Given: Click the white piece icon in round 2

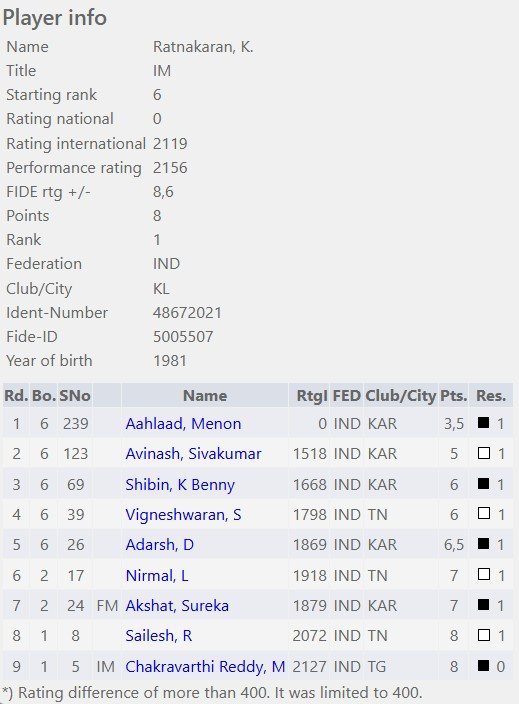Looking at the screenshot, I should coord(484,453).
